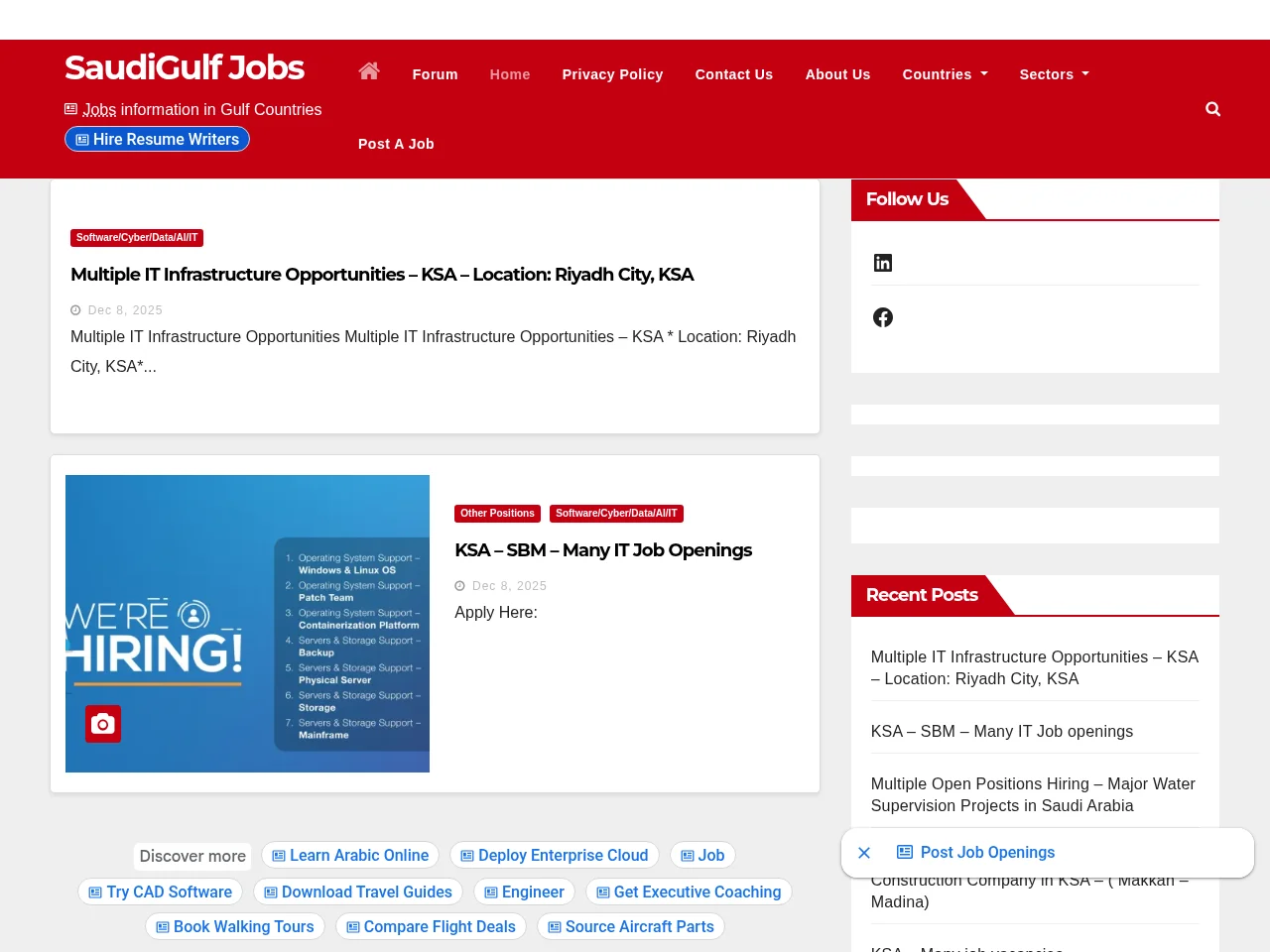Open recent post KSA – SBM – Many IT Job openings

point(1002,732)
